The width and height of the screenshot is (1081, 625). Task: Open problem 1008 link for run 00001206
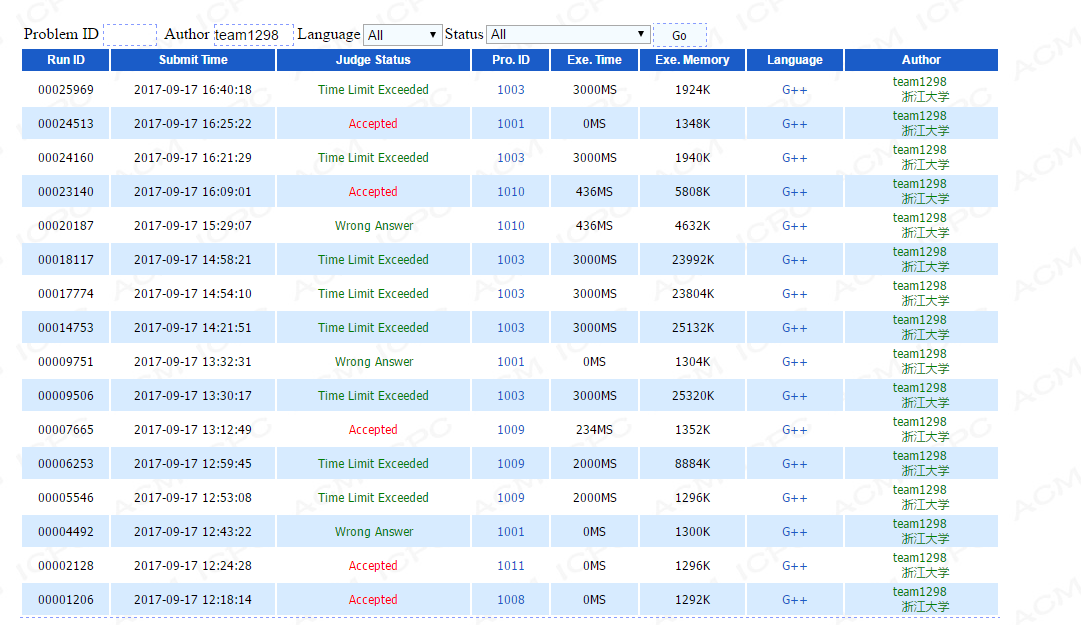(x=510, y=600)
